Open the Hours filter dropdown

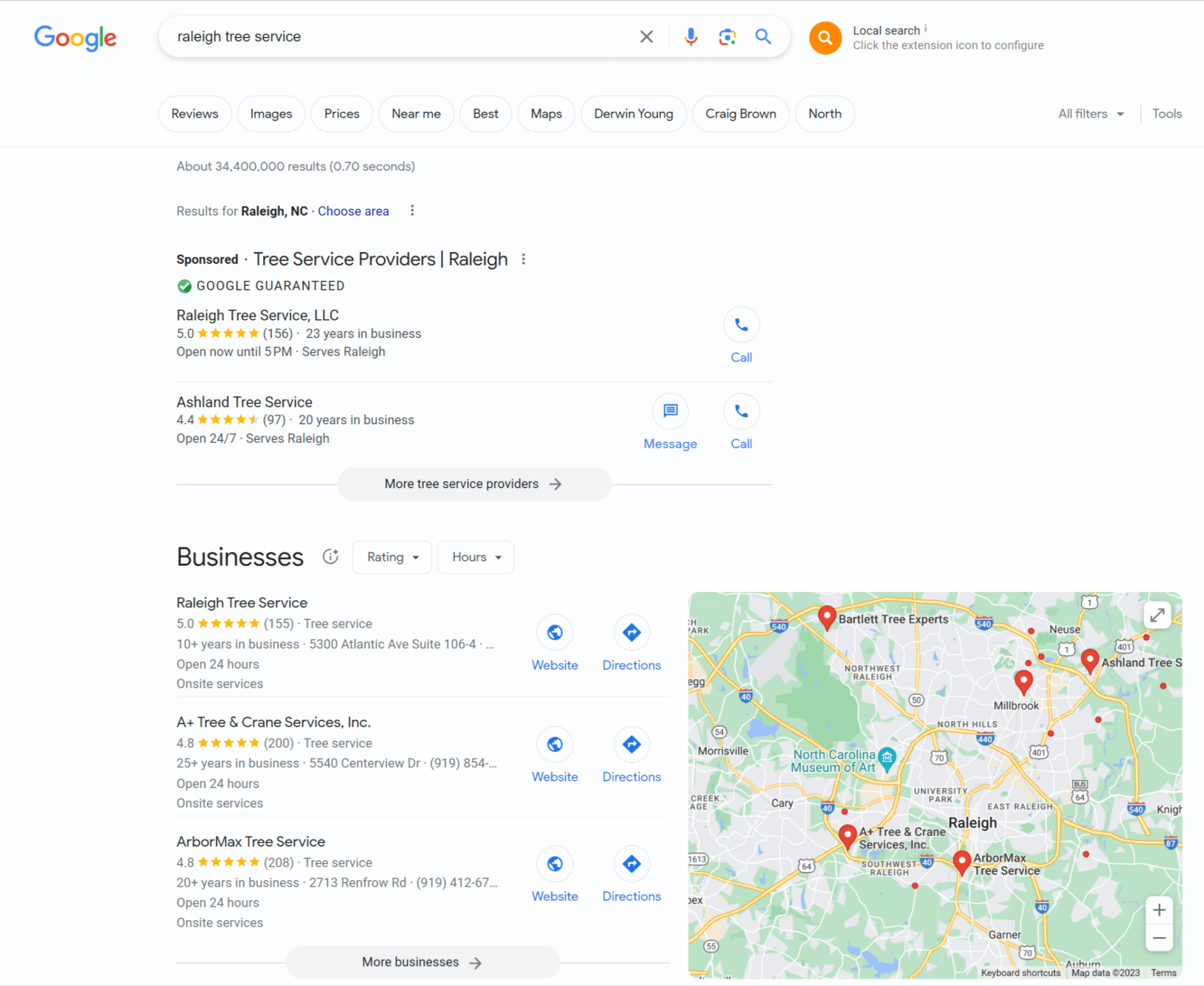[x=475, y=557]
